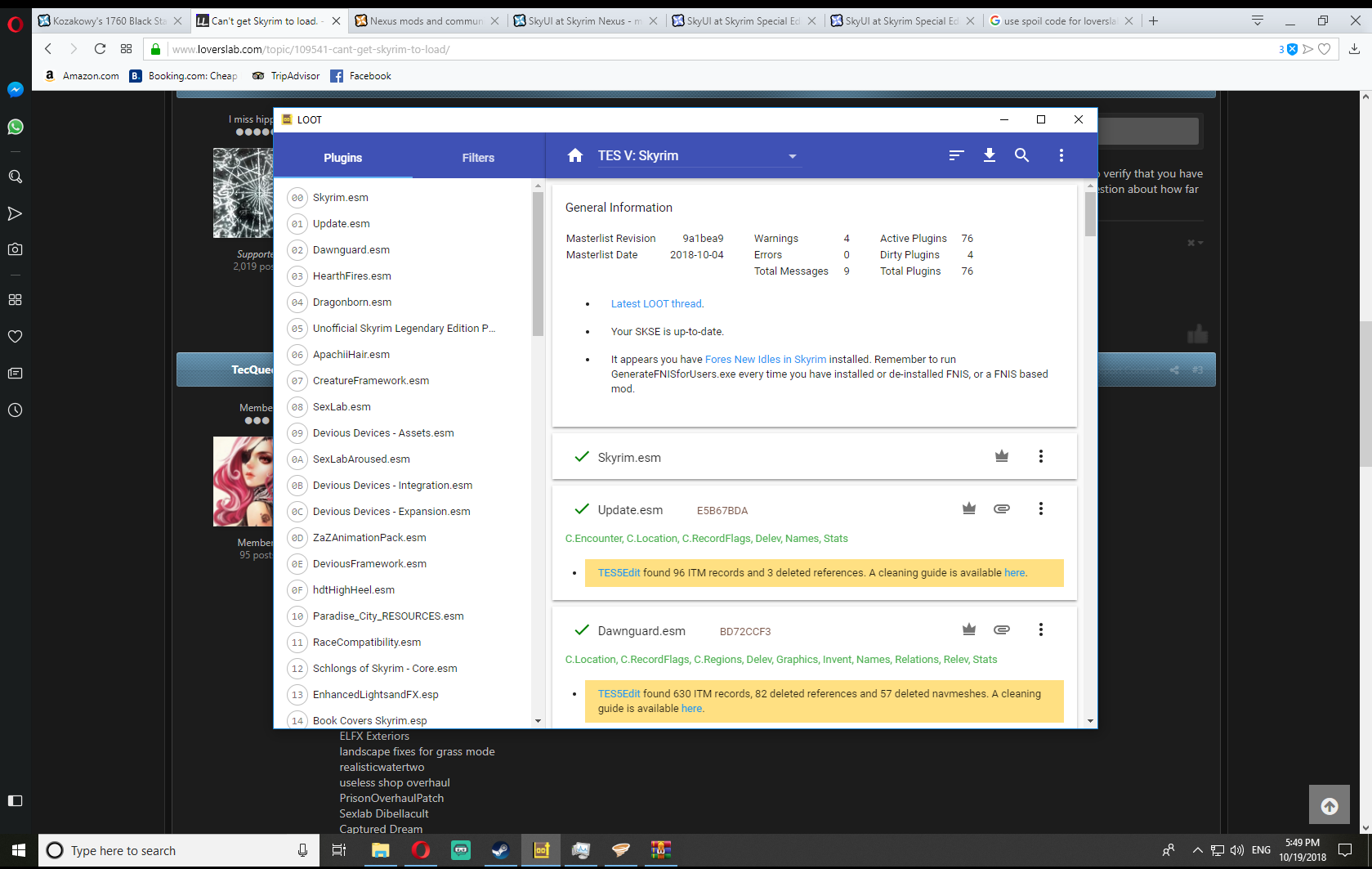Viewport: 1372px width, 869px height.
Task: Click the attachment icon on the Update.esm card
Action: pyautogui.click(x=1002, y=508)
